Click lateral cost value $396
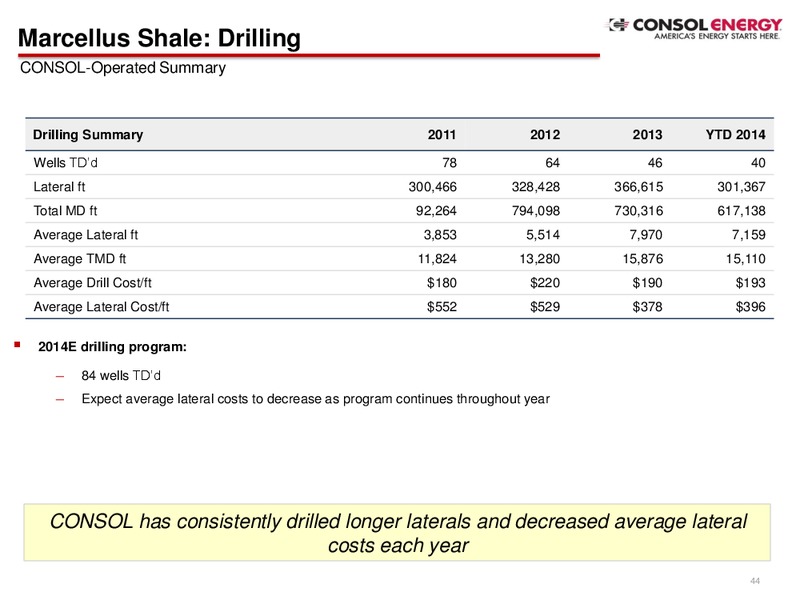Viewport: 800px width, 600px height. tap(751, 307)
